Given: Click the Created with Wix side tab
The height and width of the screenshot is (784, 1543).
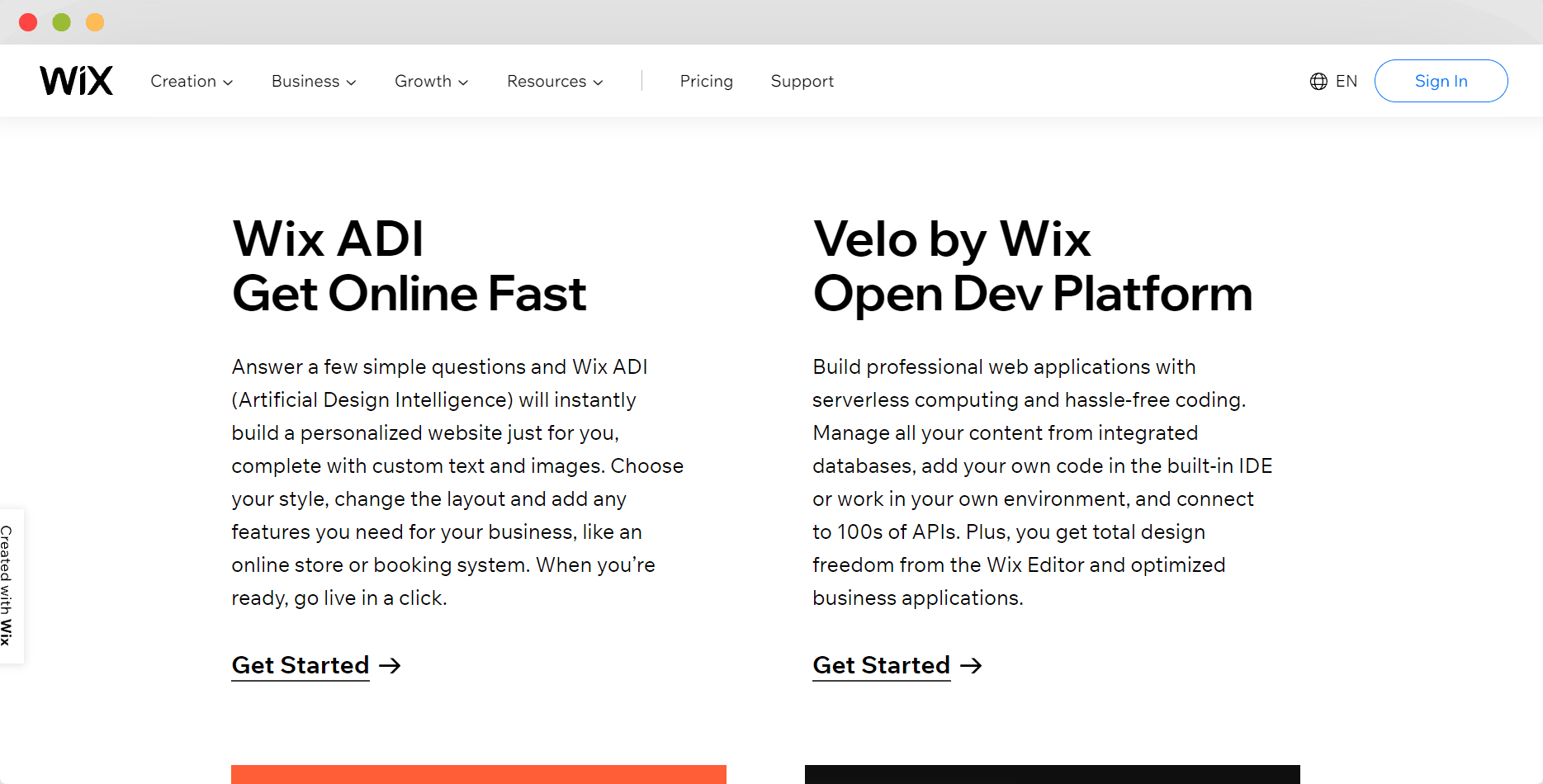Looking at the screenshot, I should pyautogui.click(x=10, y=586).
